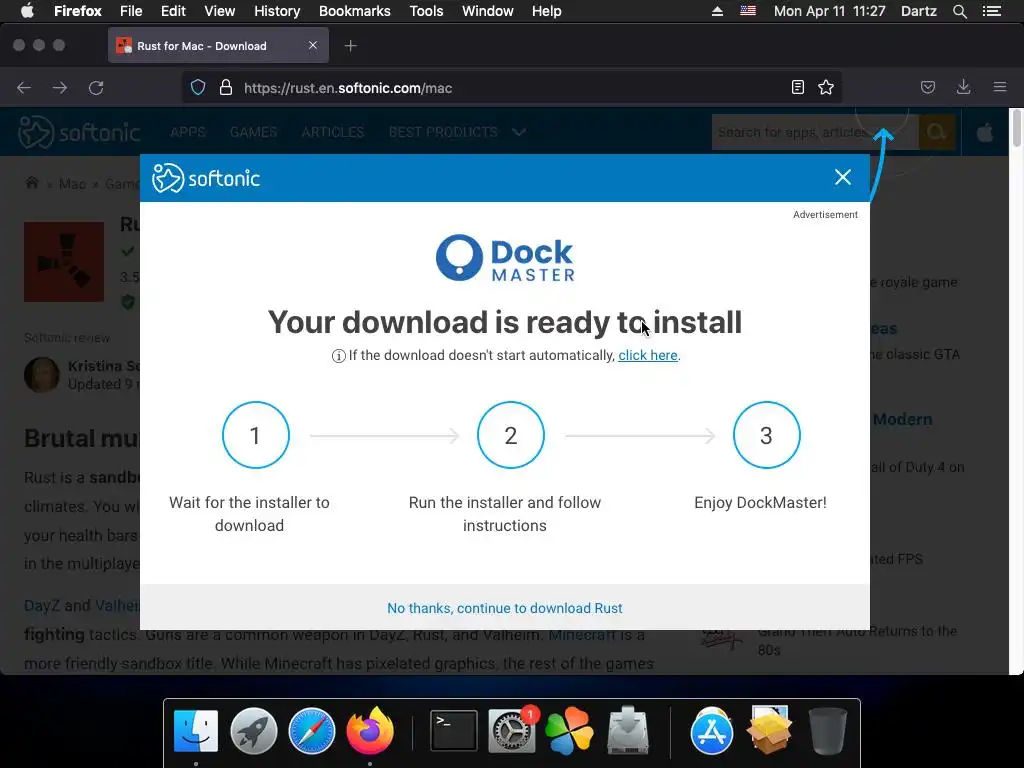The width and height of the screenshot is (1024, 768).
Task: Click the eject icon in menu bar
Action: click(717, 11)
